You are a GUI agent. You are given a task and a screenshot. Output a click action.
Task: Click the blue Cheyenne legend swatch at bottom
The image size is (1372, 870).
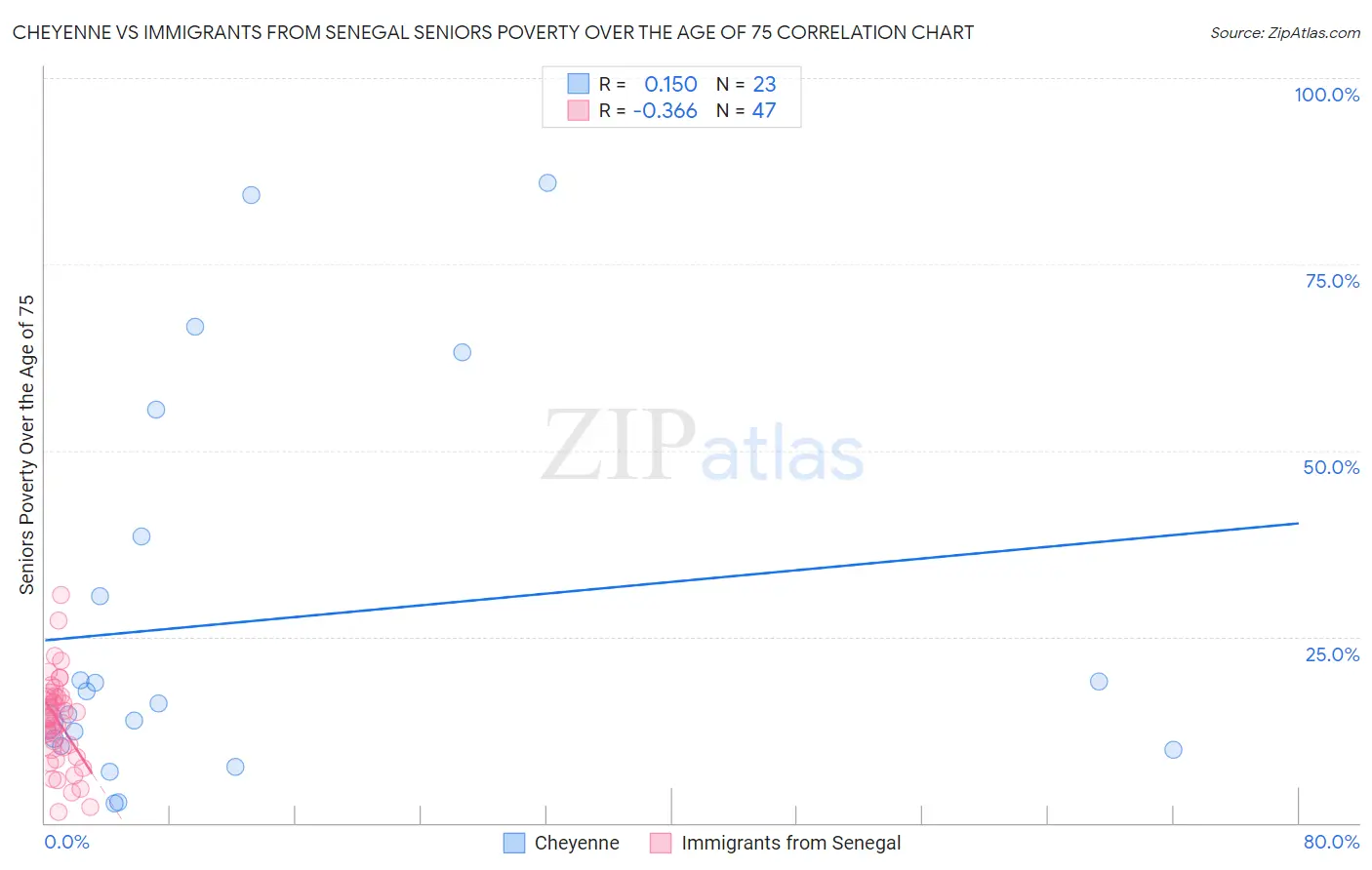point(514,844)
